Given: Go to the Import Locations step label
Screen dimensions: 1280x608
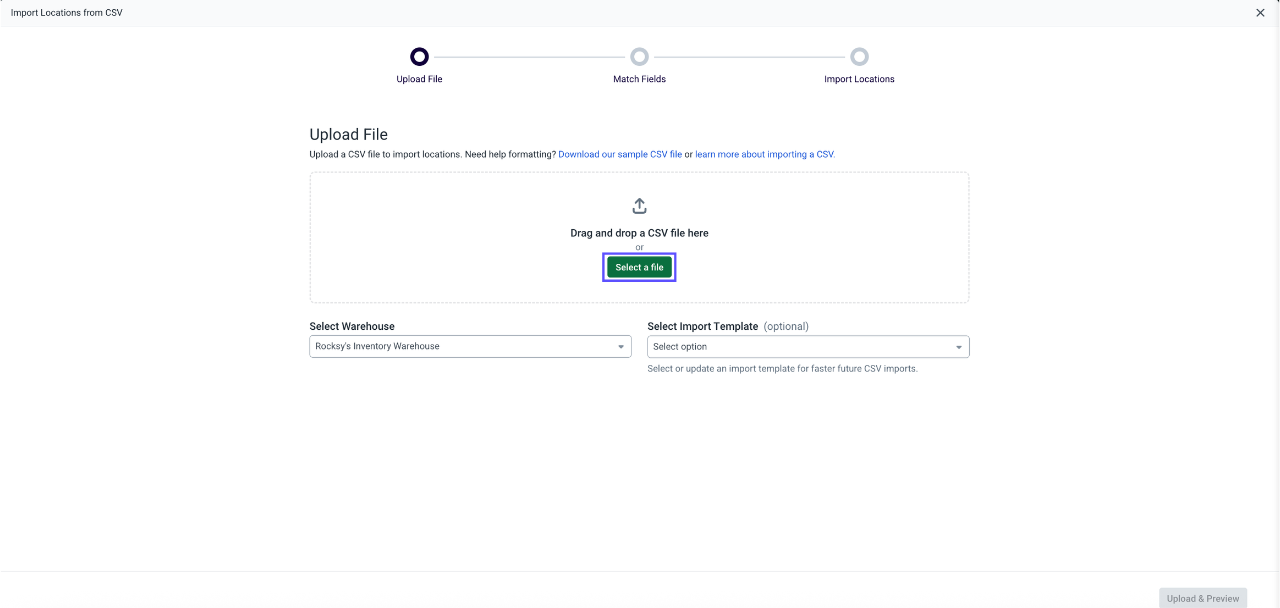Looking at the screenshot, I should [859, 79].
